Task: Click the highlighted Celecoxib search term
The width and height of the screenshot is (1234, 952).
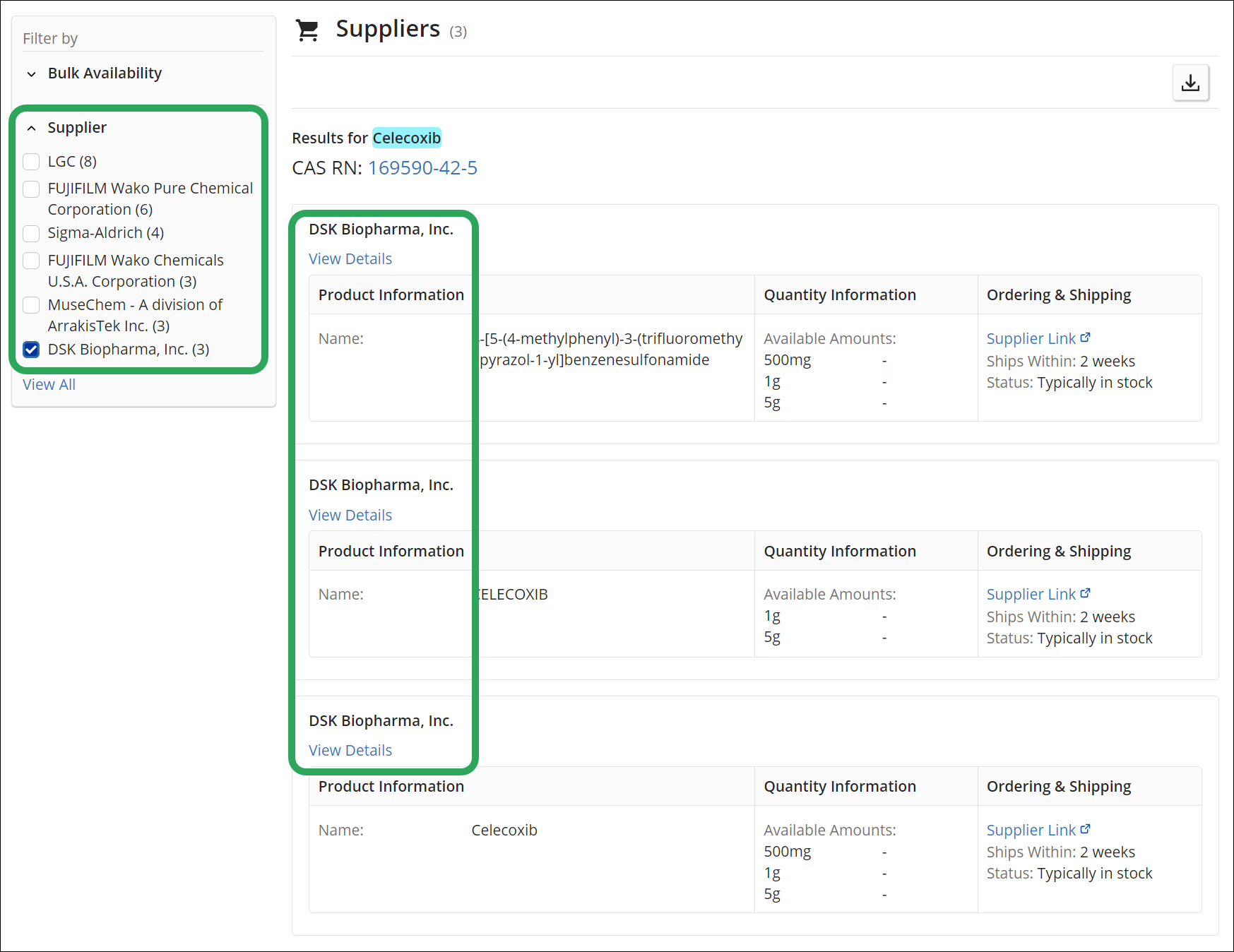Action: (407, 138)
